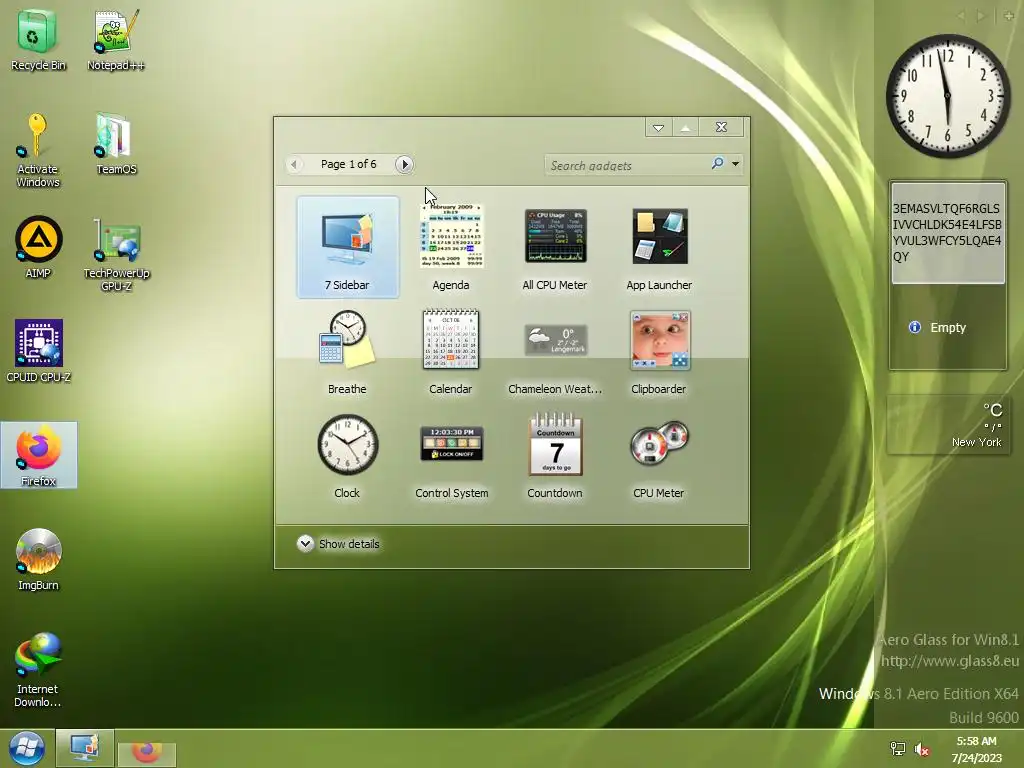Select the Activate Windows shortcut
Screen dimensions: 1024x768
pyautogui.click(x=38, y=150)
